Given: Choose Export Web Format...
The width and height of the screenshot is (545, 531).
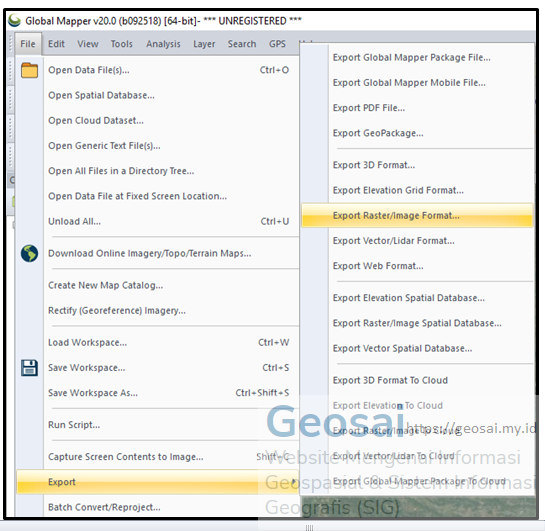Looking at the screenshot, I should tap(417, 266).
